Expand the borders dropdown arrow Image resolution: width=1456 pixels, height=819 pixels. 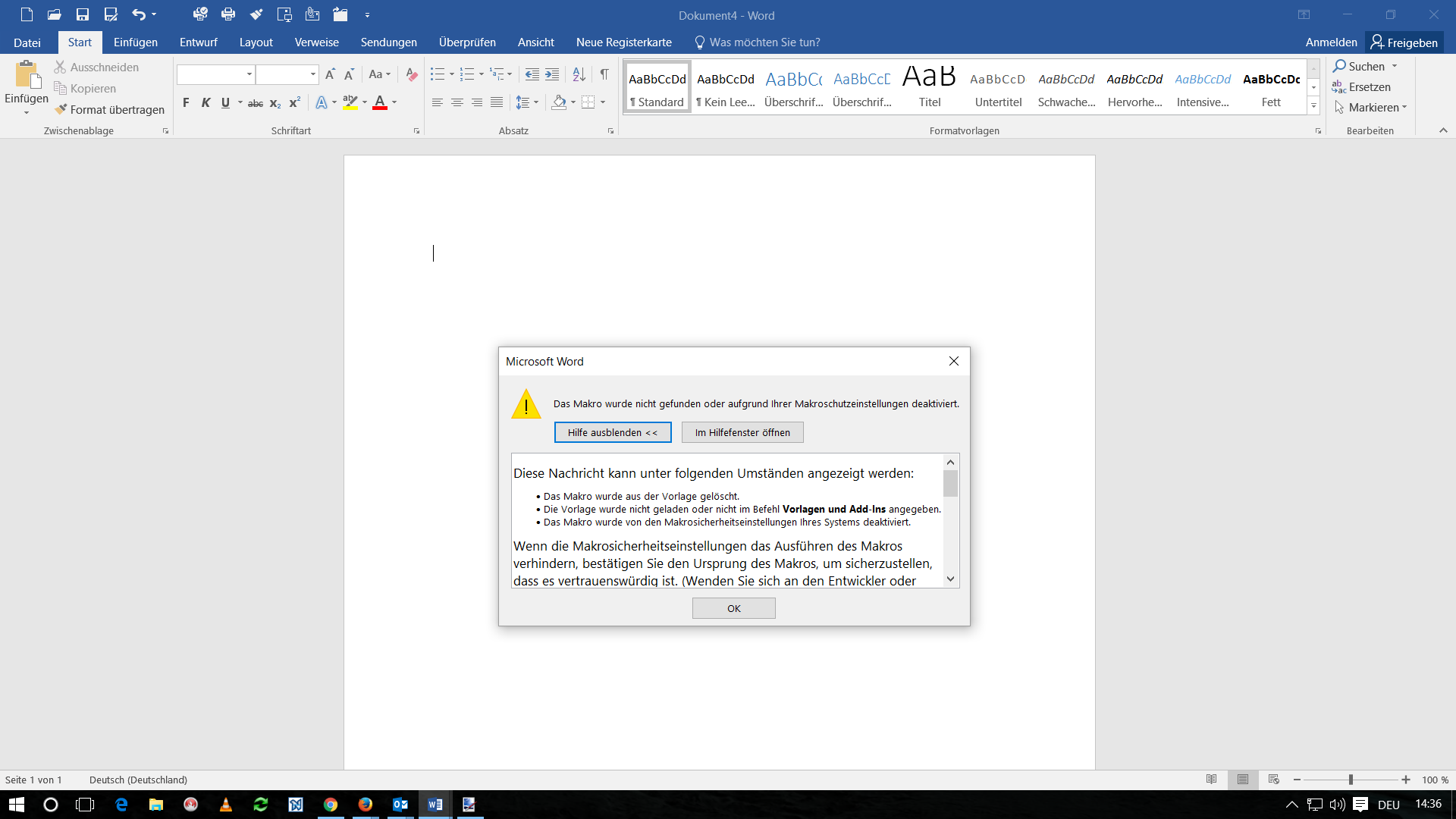(603, 102)
